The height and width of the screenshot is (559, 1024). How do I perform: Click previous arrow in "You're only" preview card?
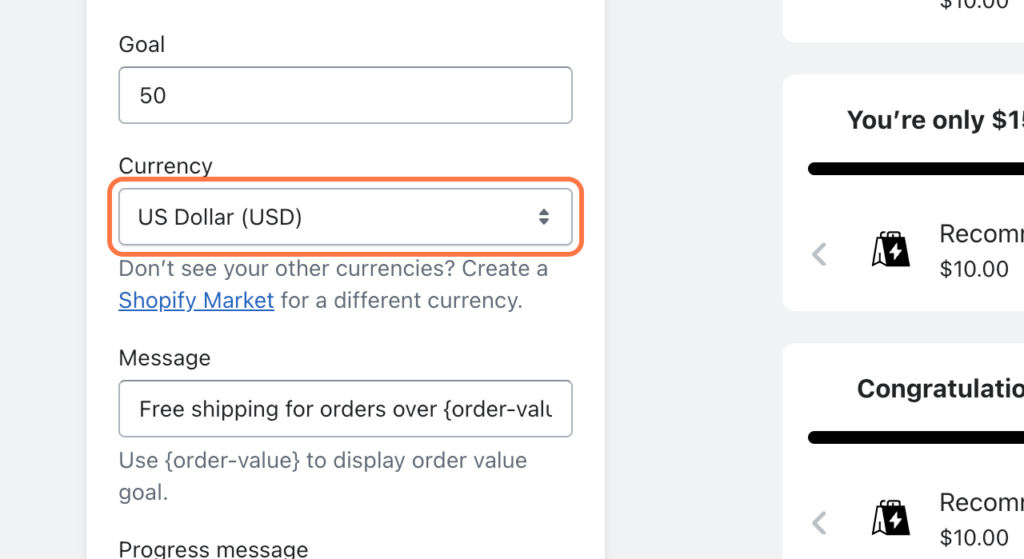point(819,254)
